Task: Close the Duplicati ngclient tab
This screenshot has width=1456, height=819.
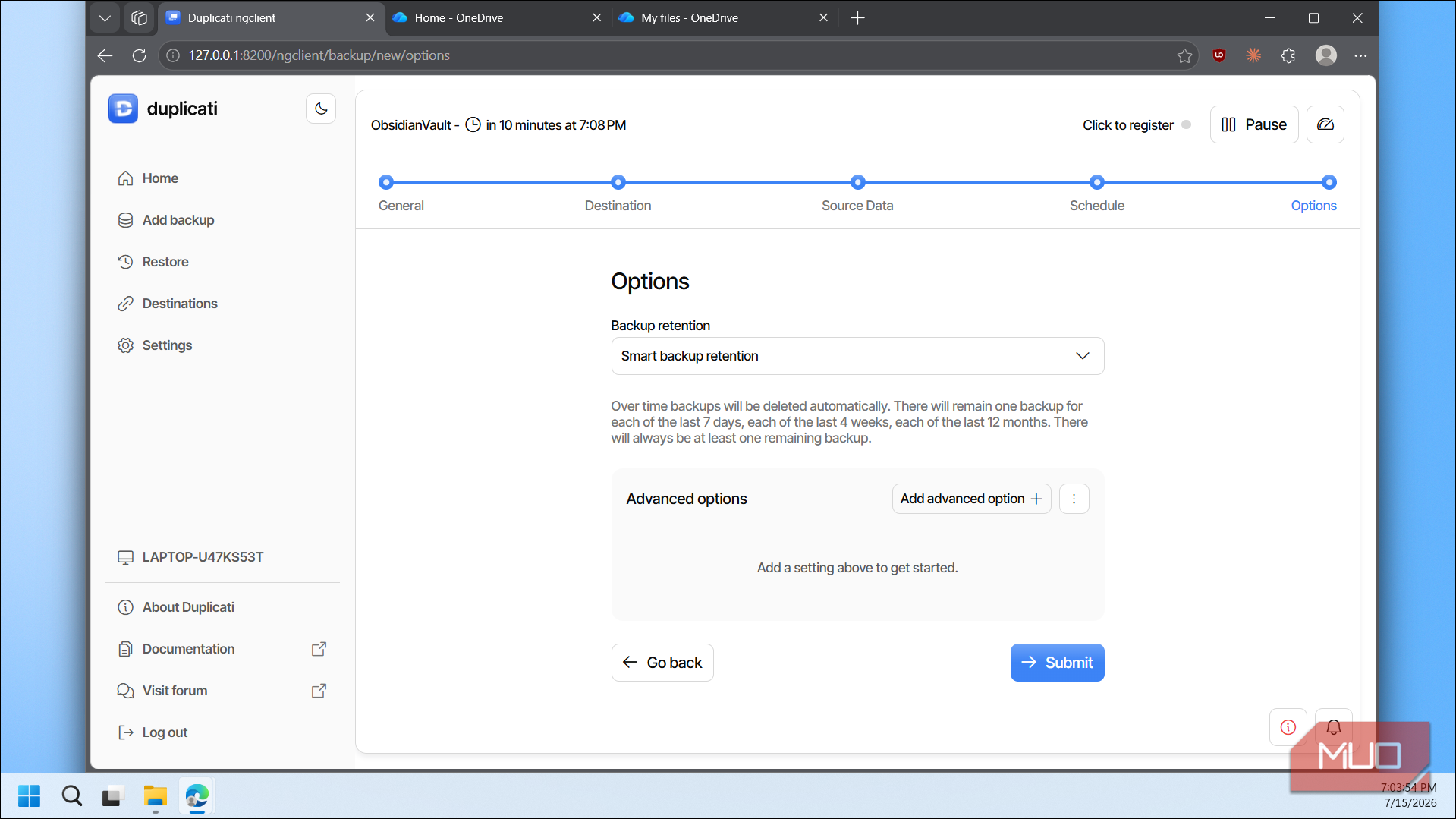Action: [370, 17]
